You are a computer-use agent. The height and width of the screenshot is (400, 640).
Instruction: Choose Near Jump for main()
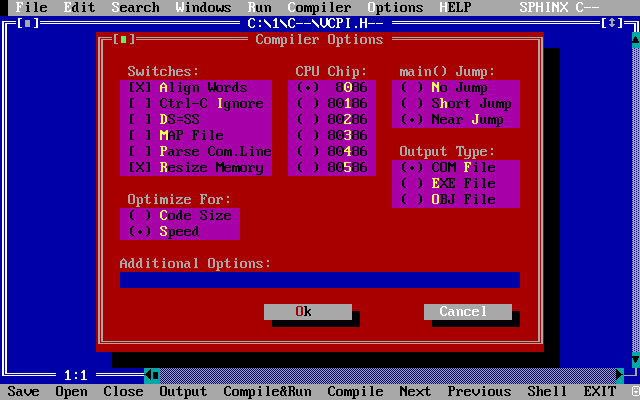click(x=456, y=120)
